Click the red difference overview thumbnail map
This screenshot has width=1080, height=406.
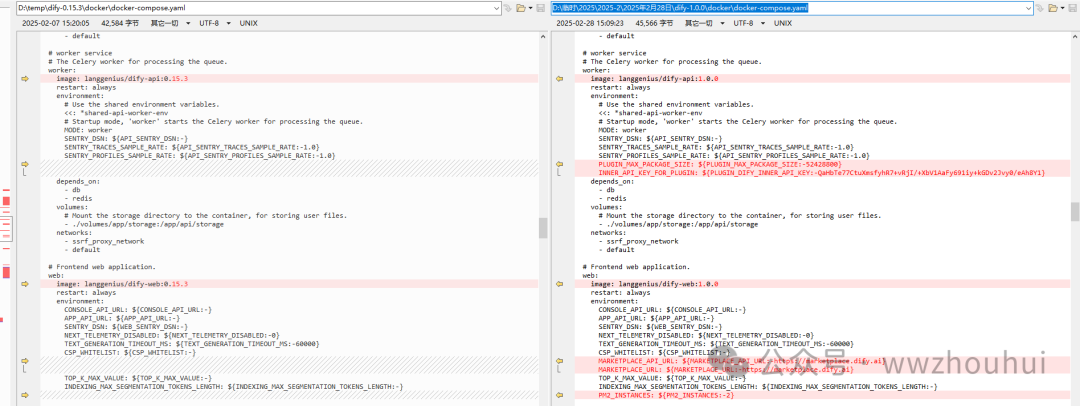(6, 200)
